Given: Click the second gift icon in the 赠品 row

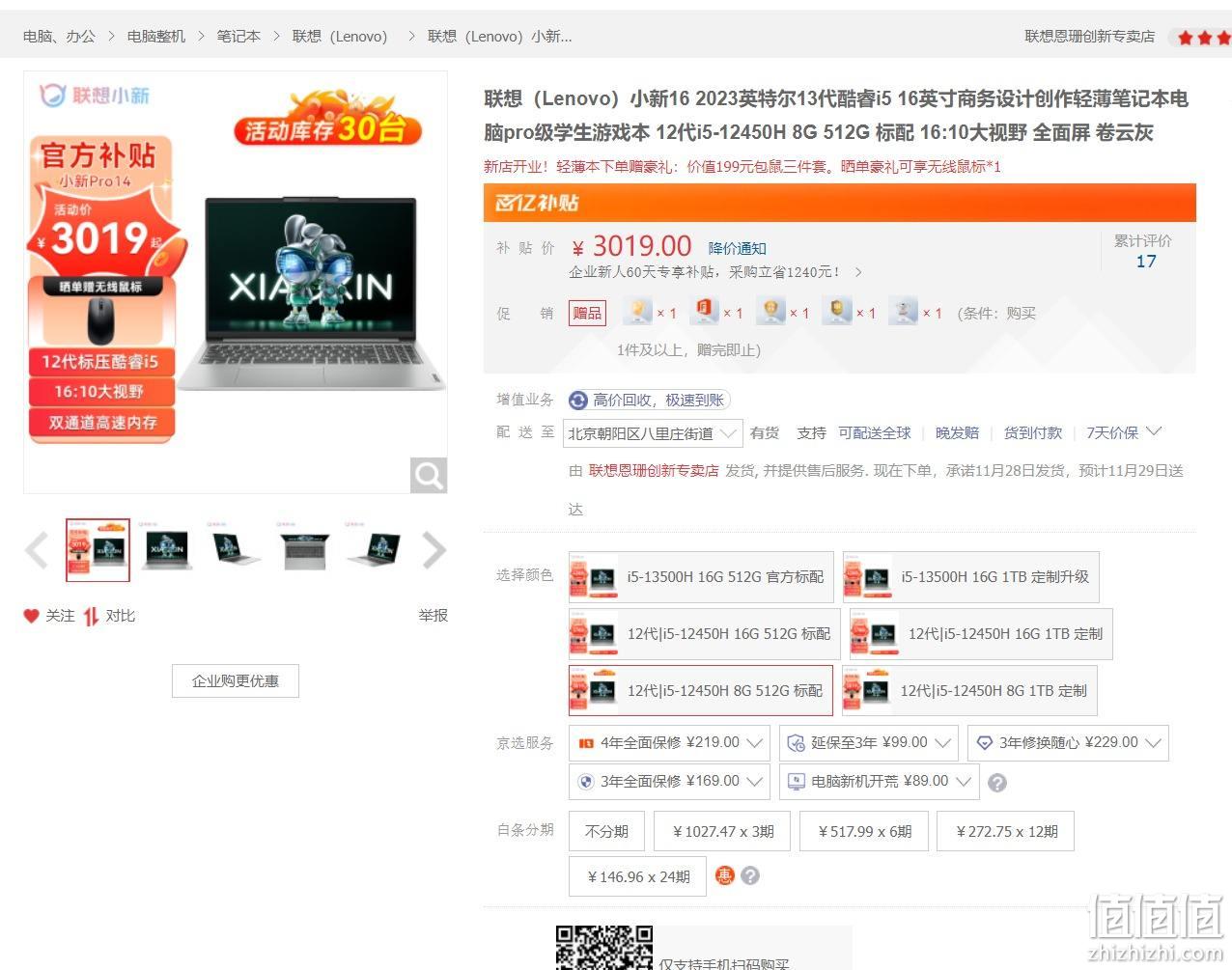Looking at the screenshot, I should click(706, 311).
